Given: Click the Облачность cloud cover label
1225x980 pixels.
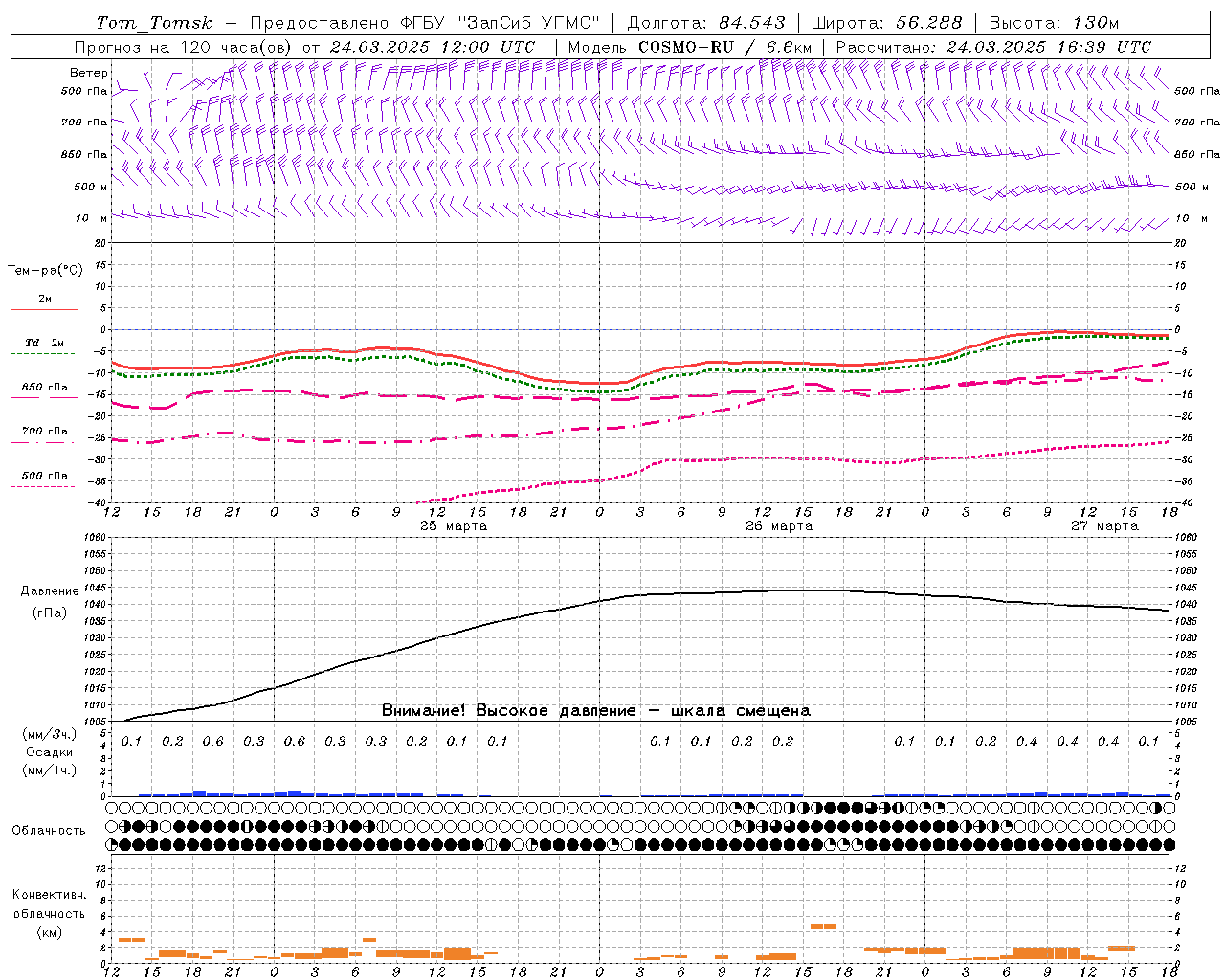Looking at the screenshot, I should [49, 831].
